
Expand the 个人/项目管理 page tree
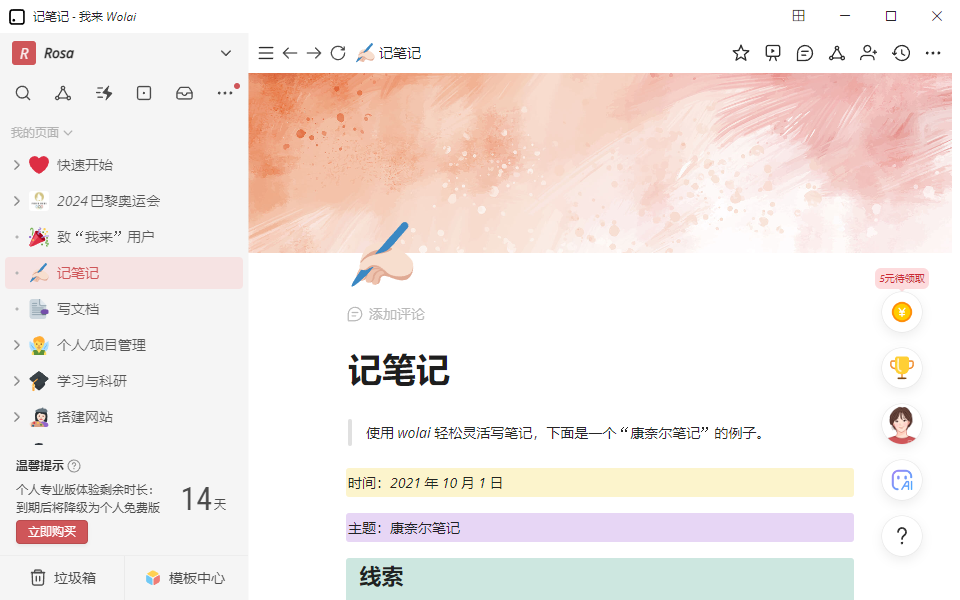click(17, 345)
